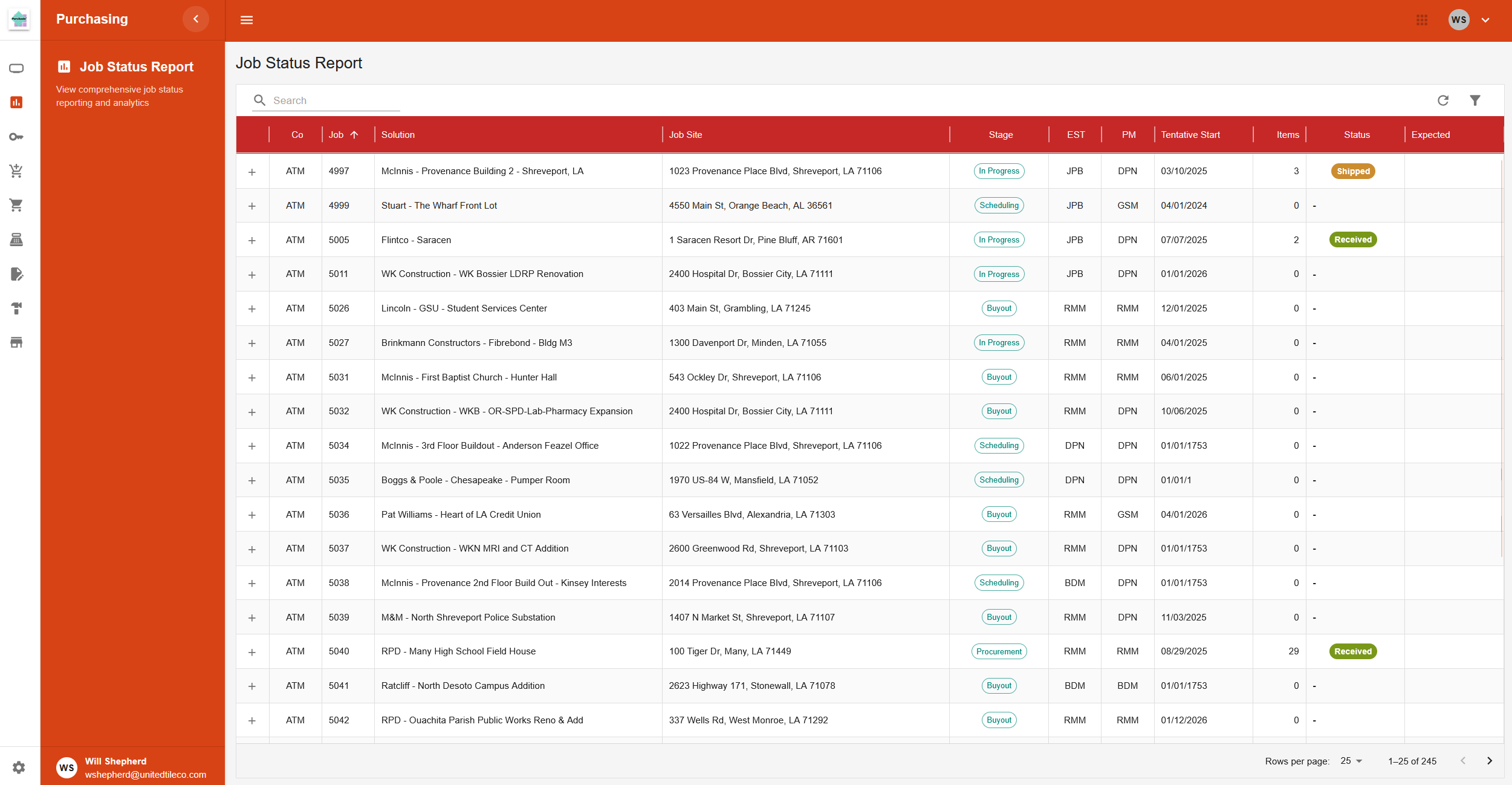Open the rows per page dropdown
The width and height of the screenshot is (1512, 785).
coord(1349,761)
